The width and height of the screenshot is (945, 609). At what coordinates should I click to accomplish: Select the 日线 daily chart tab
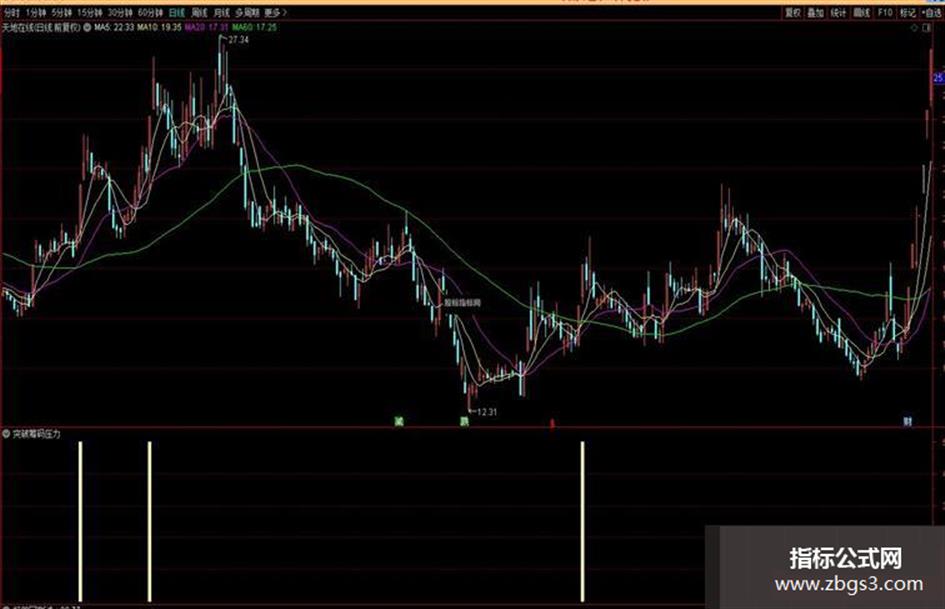pyautogui.click(x=177, y=13)
